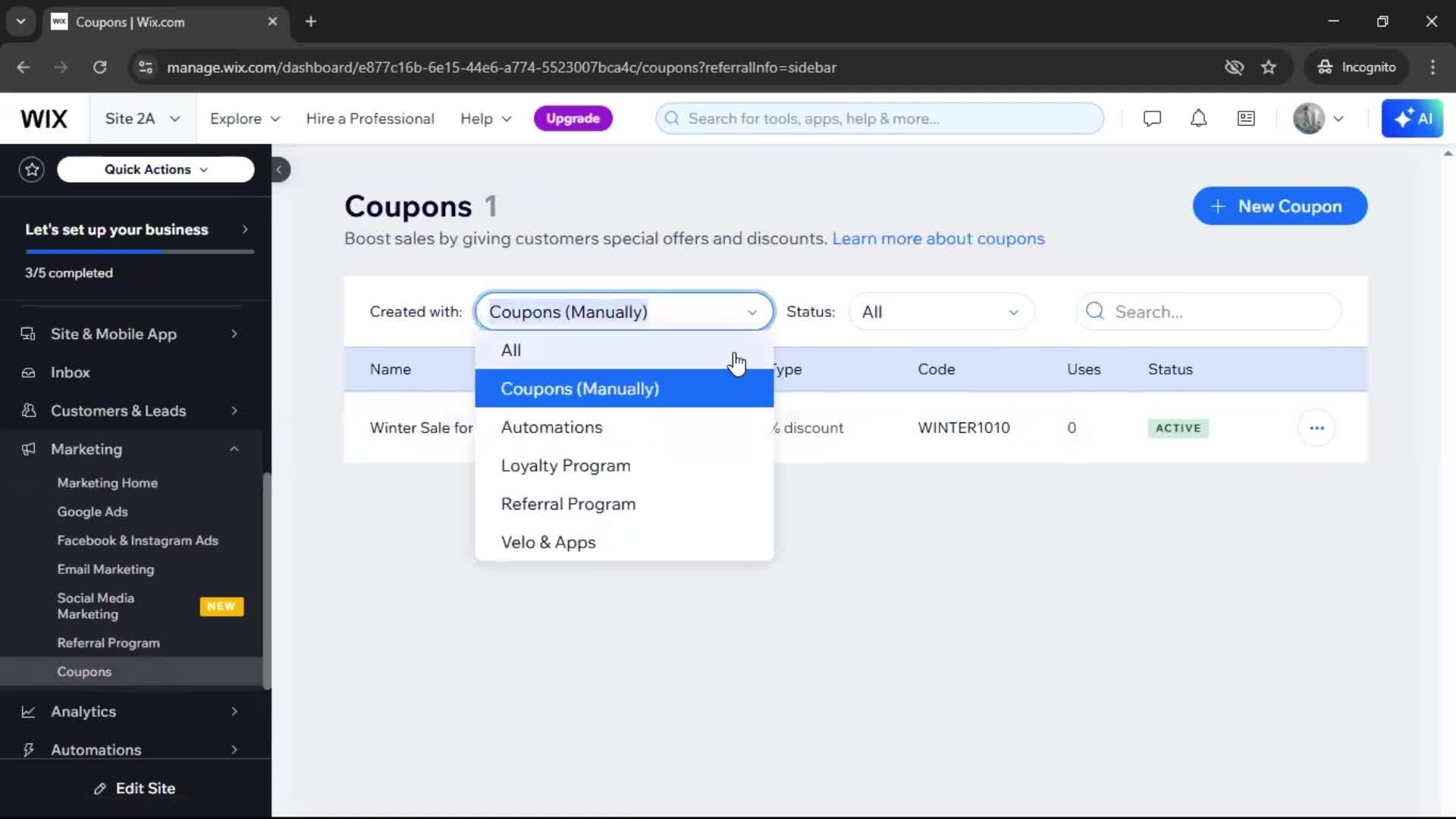Click the browser address bar URL
The image size is (1456, 819).
point(501,67)
